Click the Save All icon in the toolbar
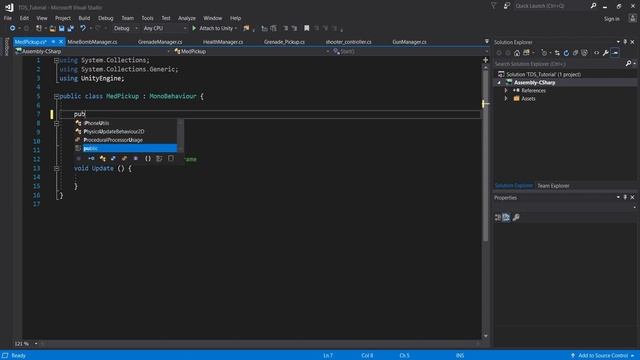The image size is (640, 360). point(71,29)
